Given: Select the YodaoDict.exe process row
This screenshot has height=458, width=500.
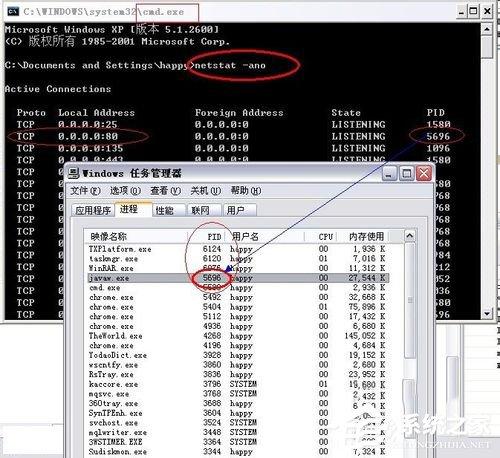Looking at the screenshot, I should point(237,355).
